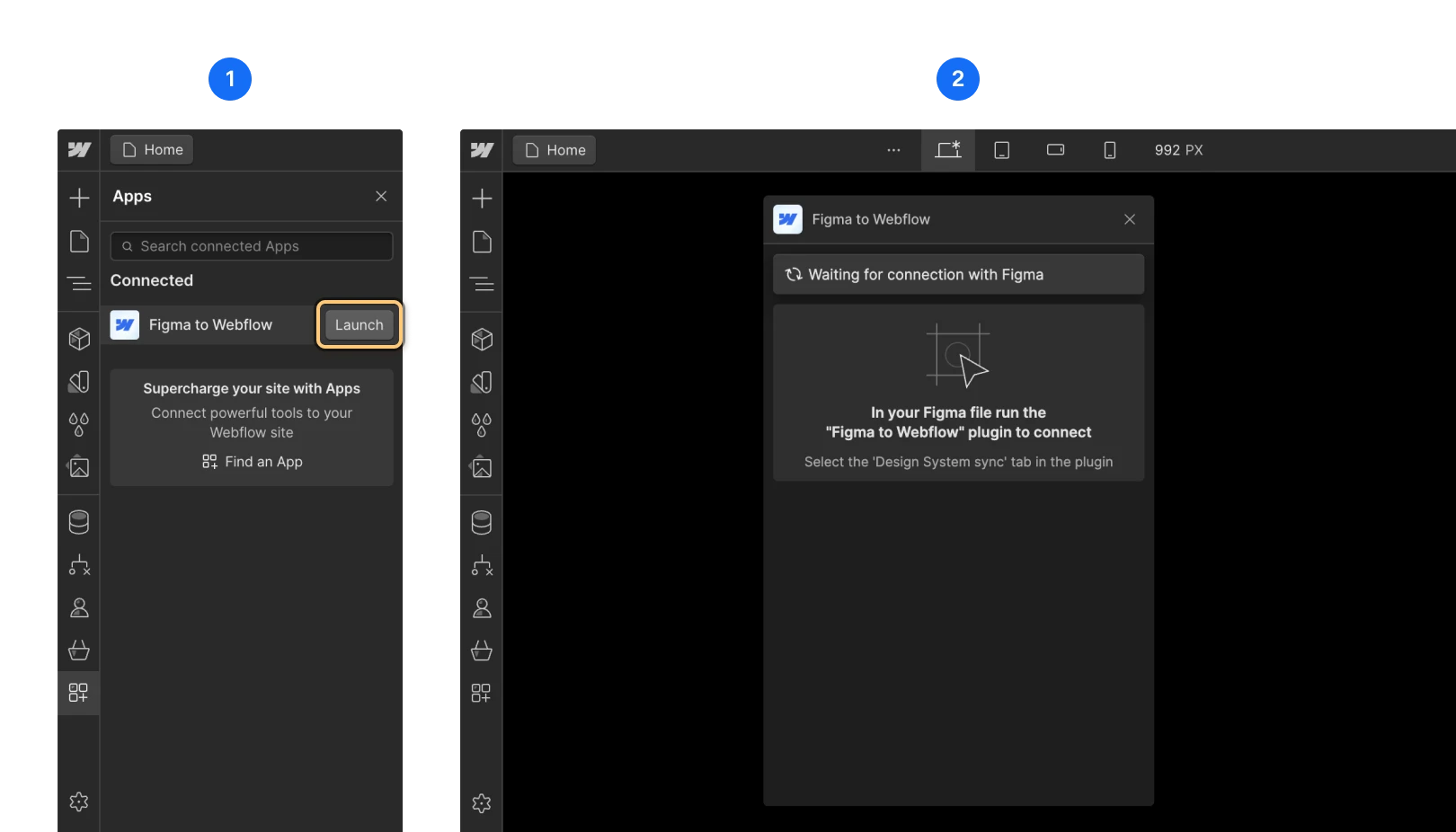Open Style selectors icon in right window
This screenshot has width=1456, height=832.
[482, 425]
